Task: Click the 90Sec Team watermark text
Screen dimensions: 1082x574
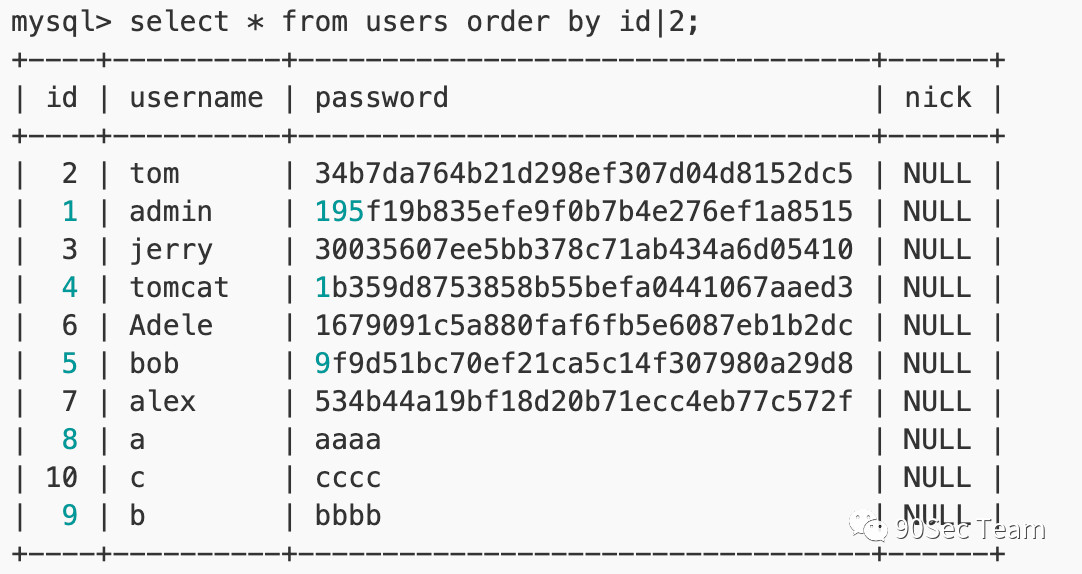Action: click(x=970, y=529)
